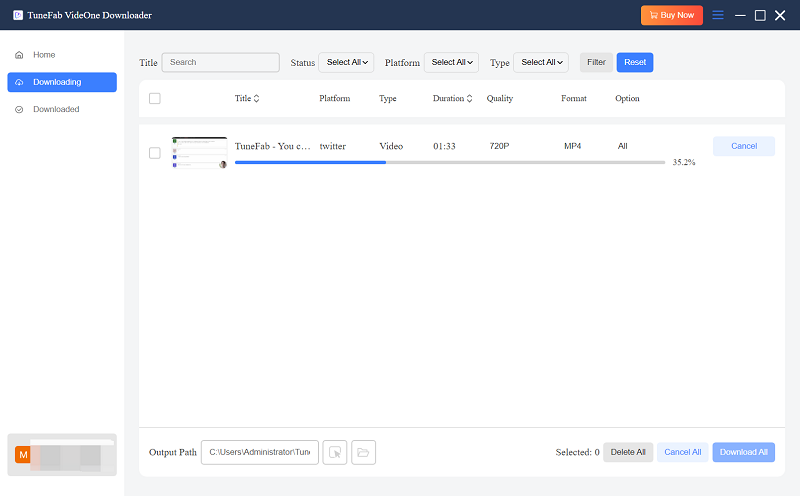Click the orange M account avatar

click(x=23, y=455)
